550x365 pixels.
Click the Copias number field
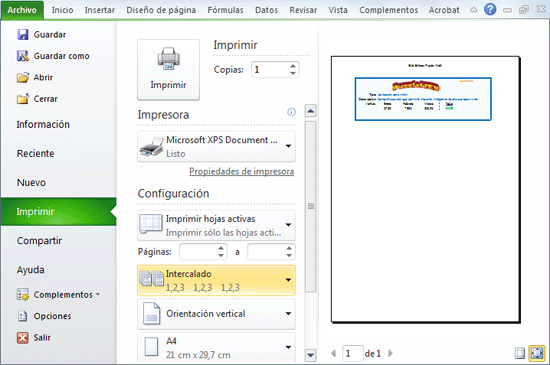(x=270, y=69)
